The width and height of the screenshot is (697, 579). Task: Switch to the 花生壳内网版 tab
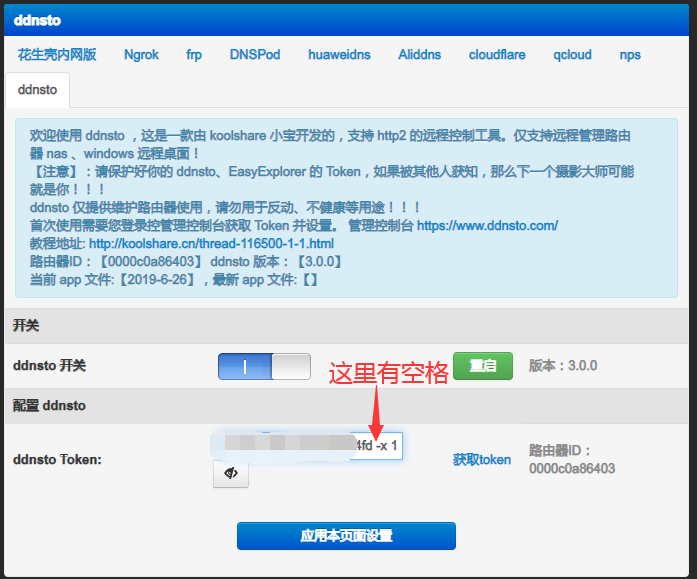point(57,55)
